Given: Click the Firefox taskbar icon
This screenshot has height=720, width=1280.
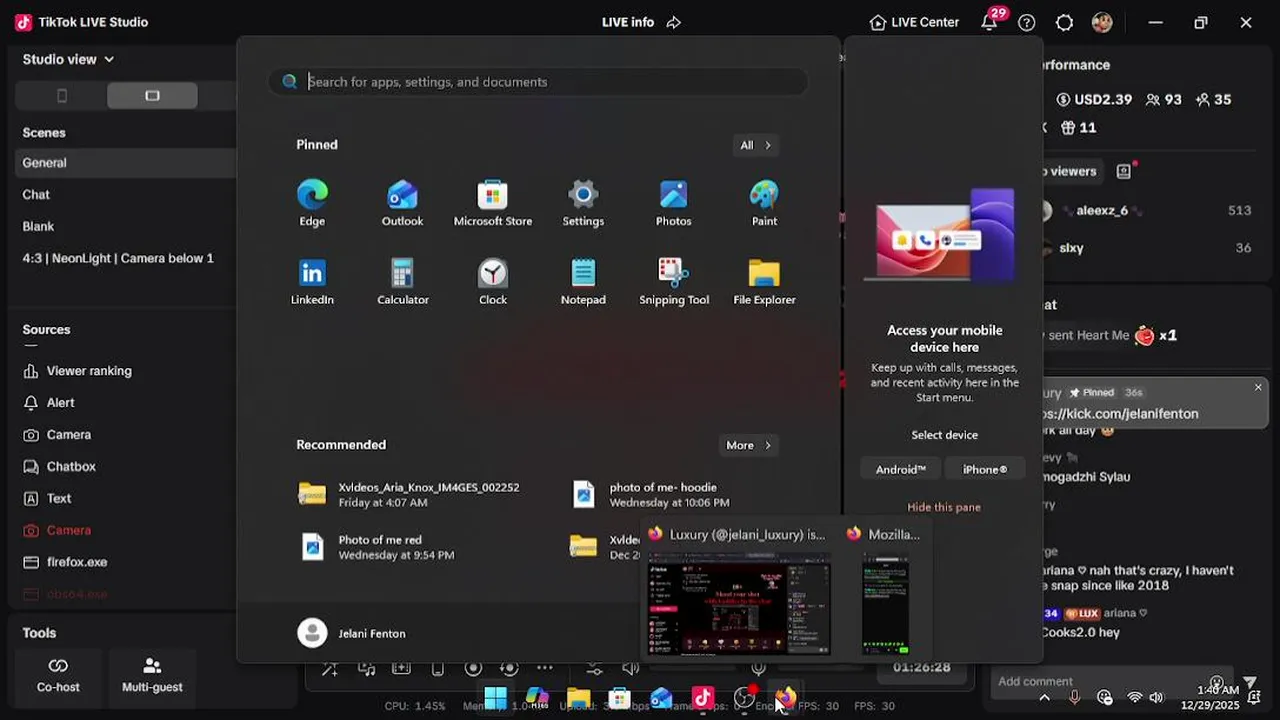Looking at the screenshot, I should tap(786, 697).
